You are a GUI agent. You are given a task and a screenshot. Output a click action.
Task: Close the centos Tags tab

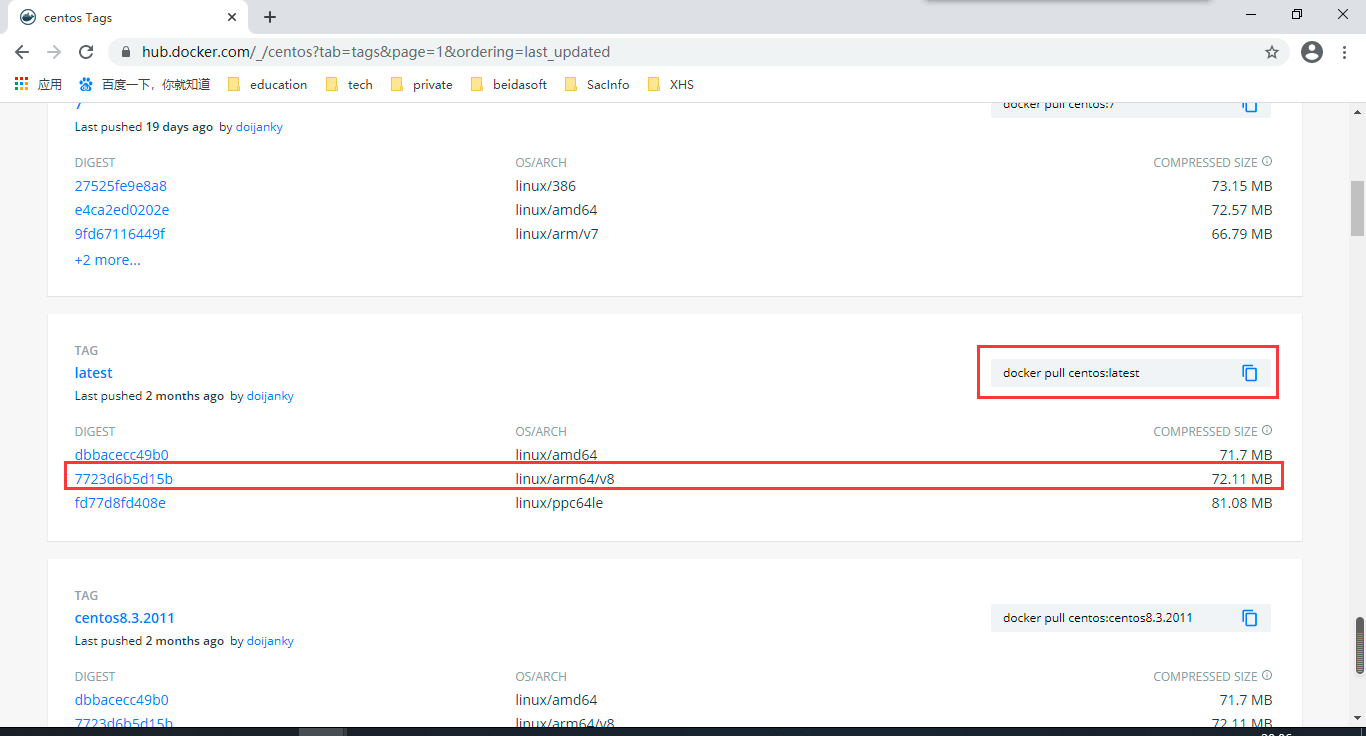(x=232, y=17)
